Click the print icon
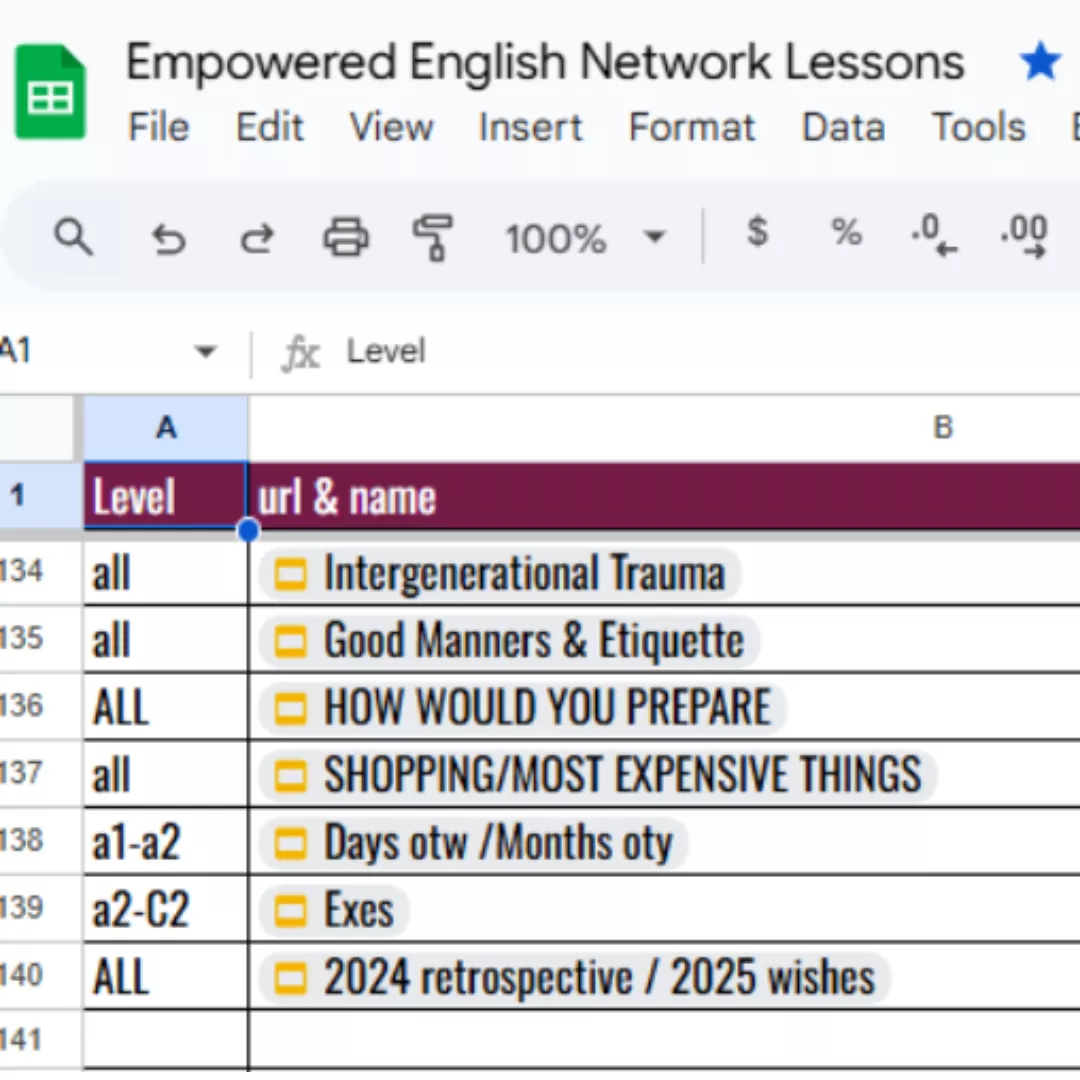Screen dimensions: 1080x1080 346,238
